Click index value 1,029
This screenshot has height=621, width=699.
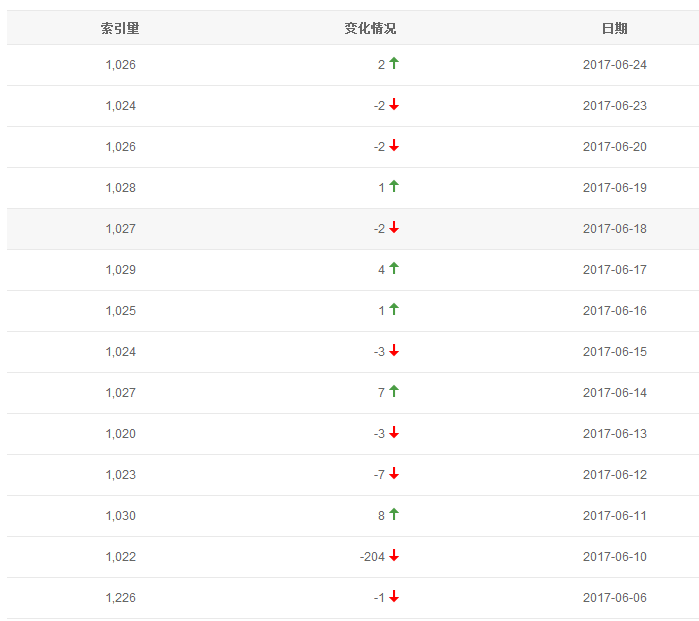120,270
